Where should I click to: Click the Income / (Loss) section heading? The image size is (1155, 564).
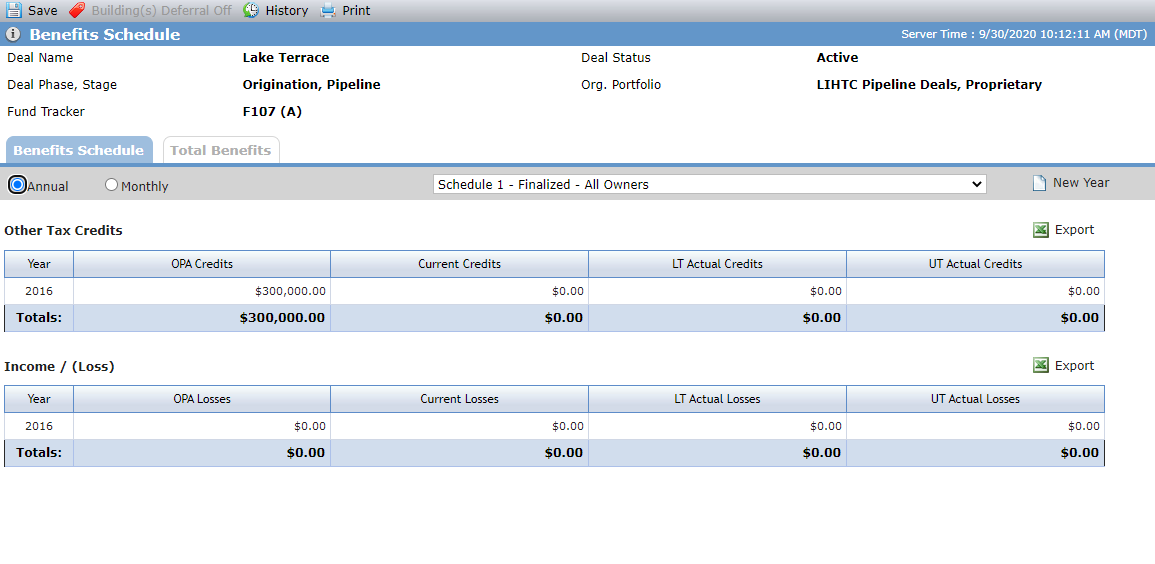pos(59,366)
